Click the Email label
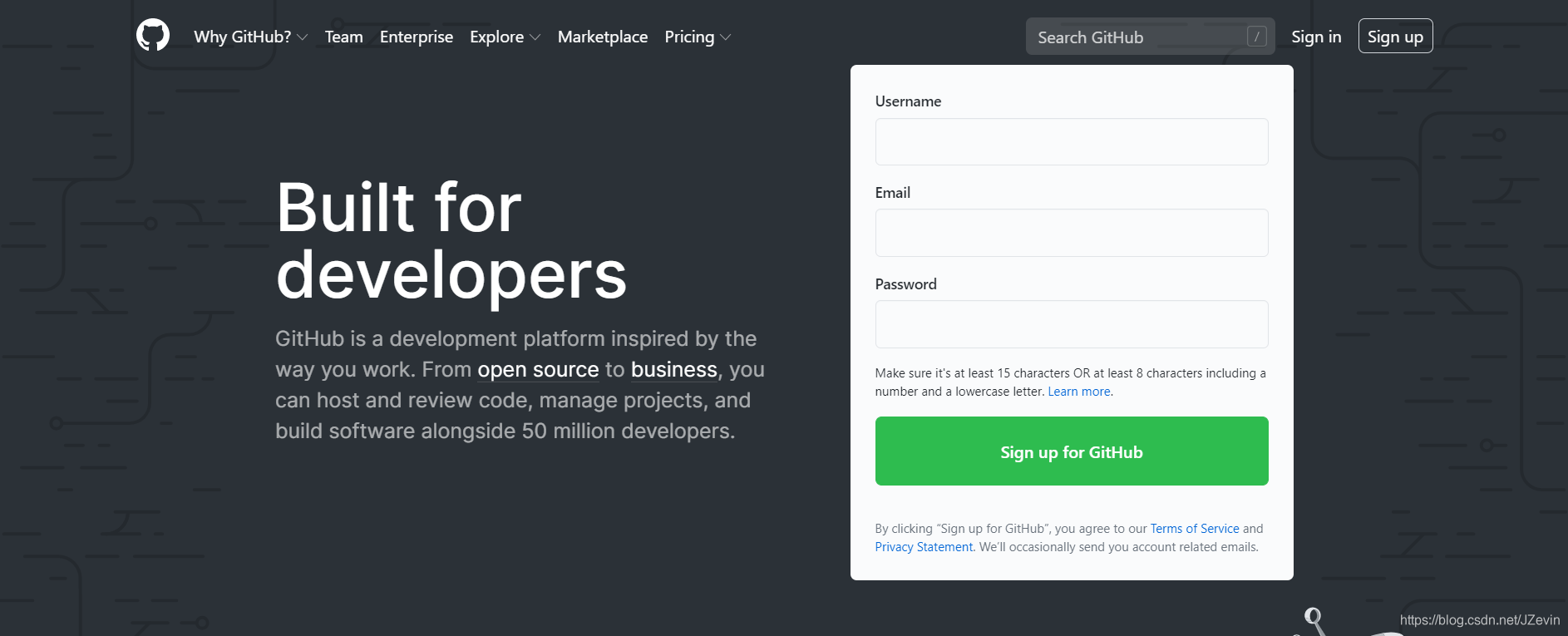The height and width of the screenshot is (636, 1568). pyautogui.click(x=893, y=193)
